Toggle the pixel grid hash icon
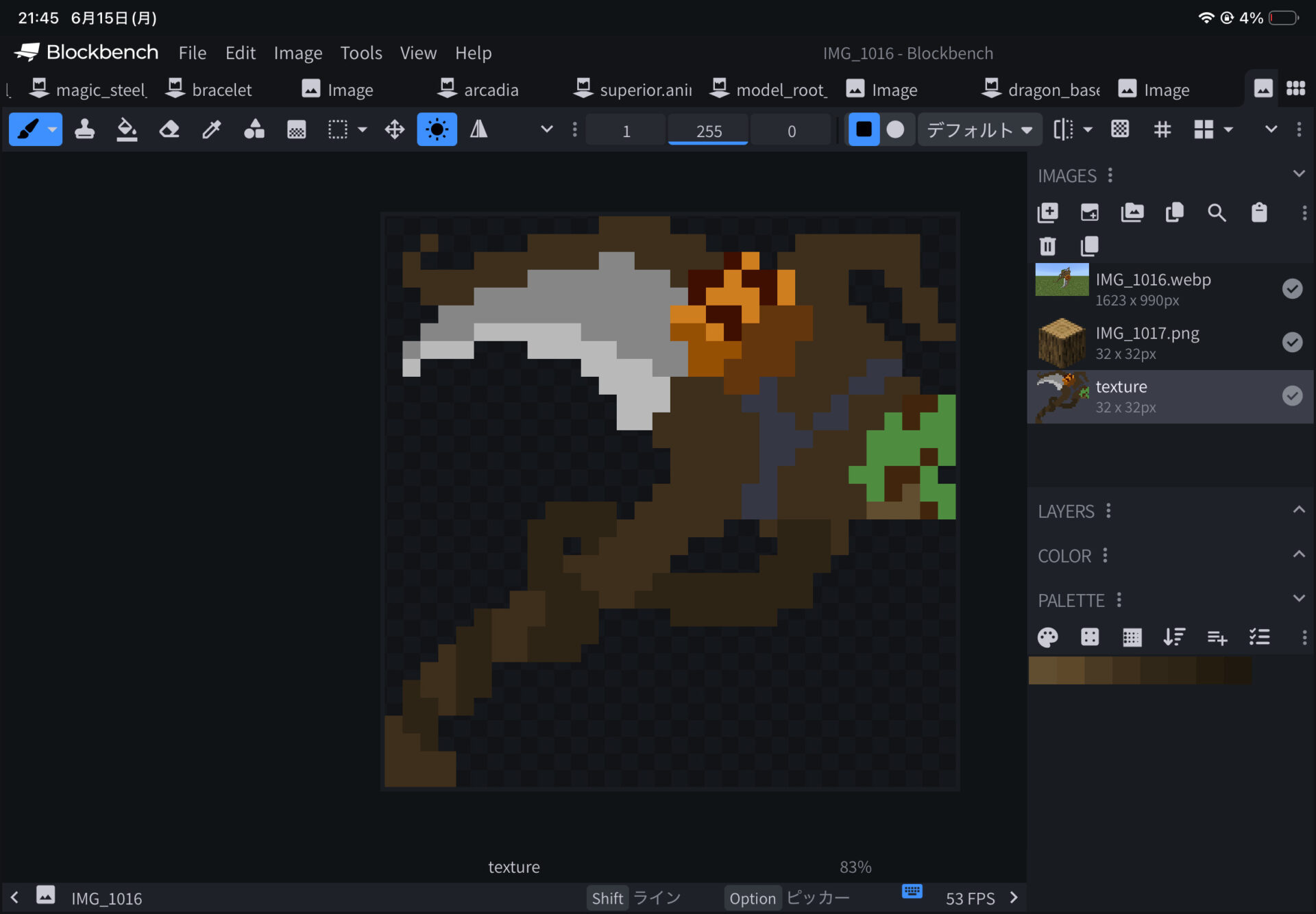 click(1162, 129)
